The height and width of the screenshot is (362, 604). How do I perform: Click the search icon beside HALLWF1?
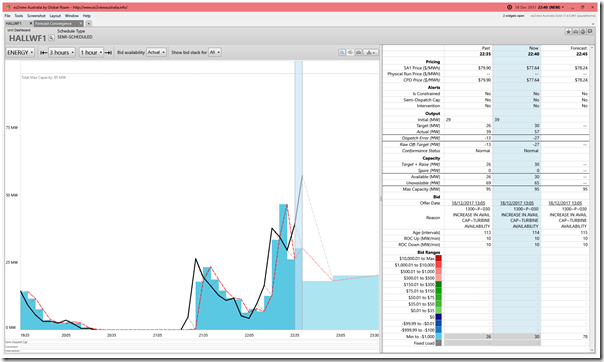pyautogui.click(x=51, y=38)
